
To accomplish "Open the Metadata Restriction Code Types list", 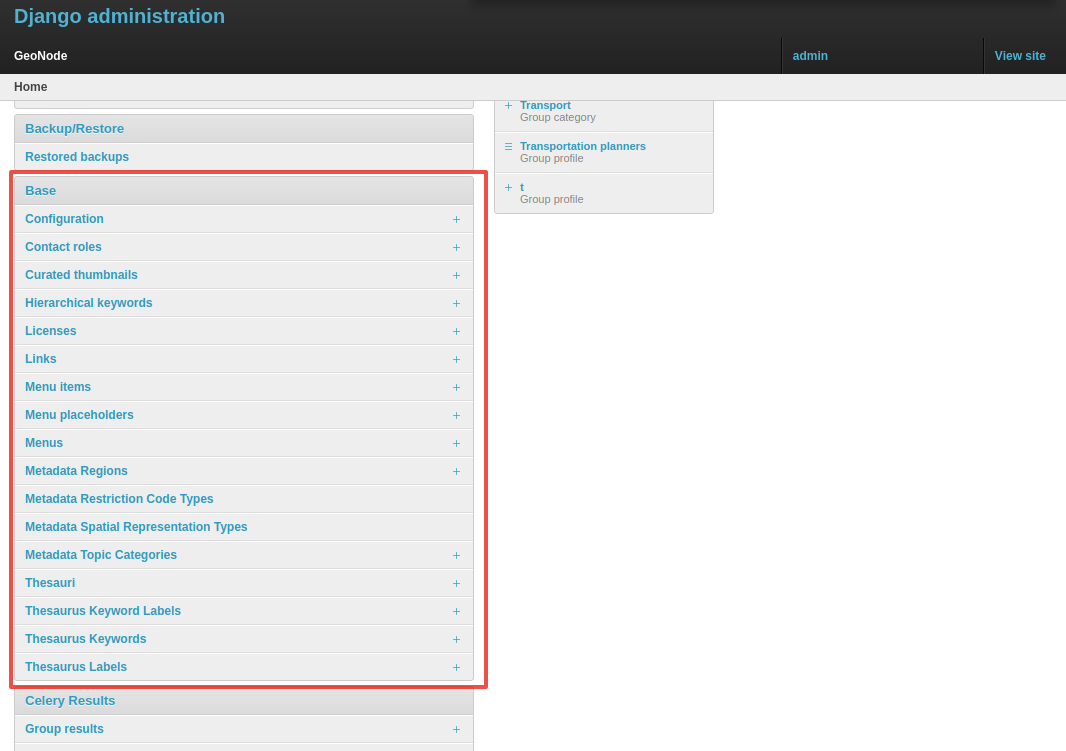I will coord(119,498).
